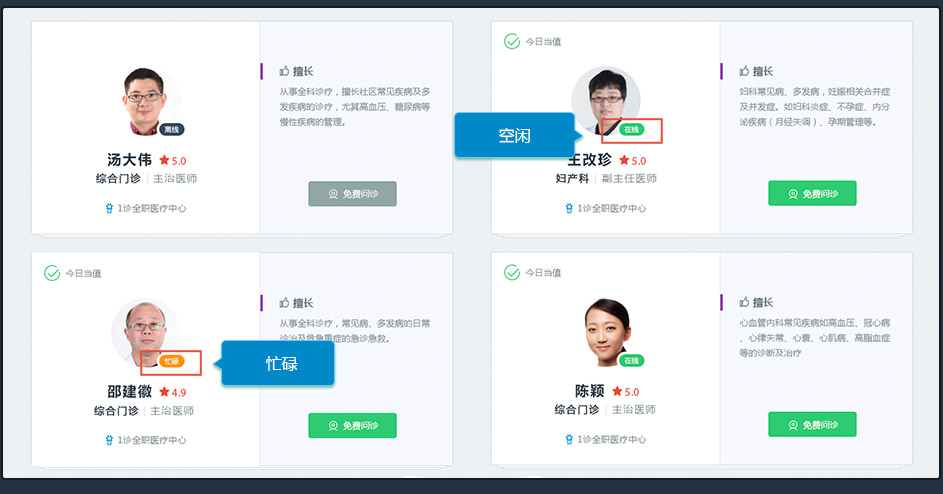Click the 在线 status badge on 王改珍
The height and width of the screenshot is (494, 943).
coord(631,129)
